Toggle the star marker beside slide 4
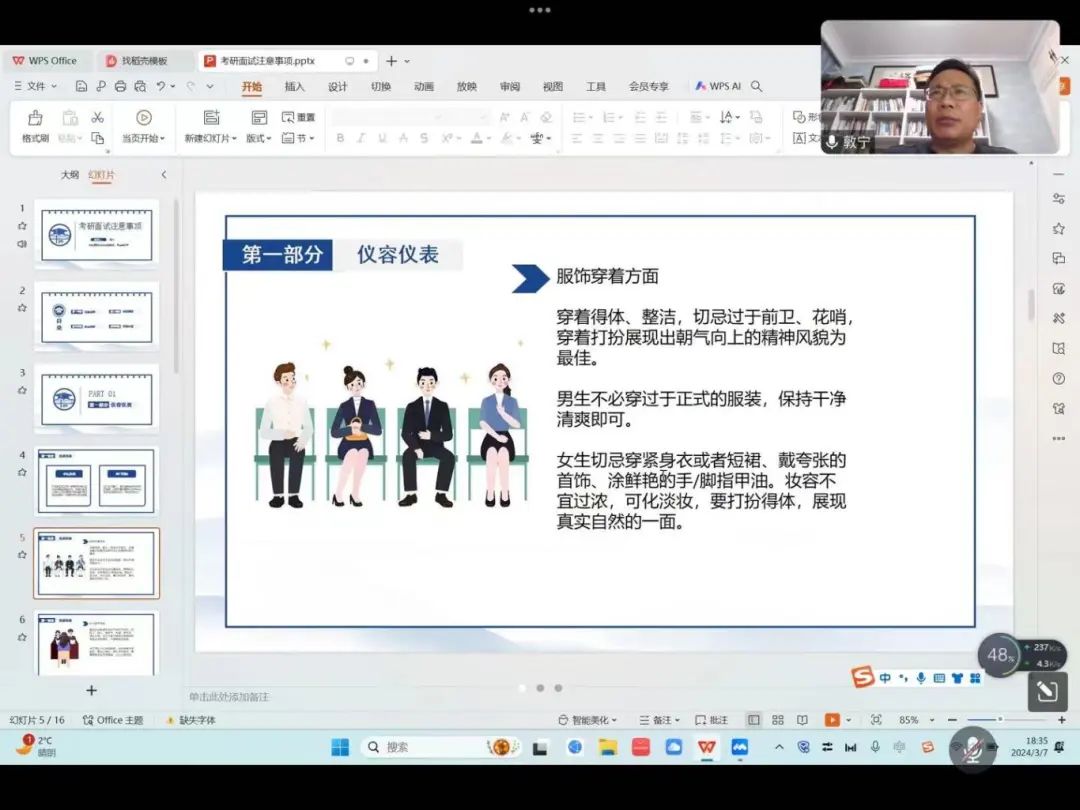The image size is (1080, 810). [x=22, y=472]
